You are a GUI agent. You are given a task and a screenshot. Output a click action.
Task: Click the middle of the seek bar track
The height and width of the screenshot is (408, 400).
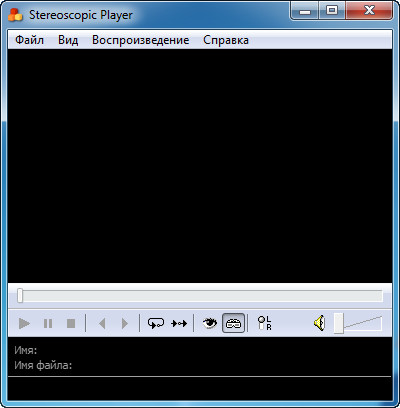[x=200, y=296]
